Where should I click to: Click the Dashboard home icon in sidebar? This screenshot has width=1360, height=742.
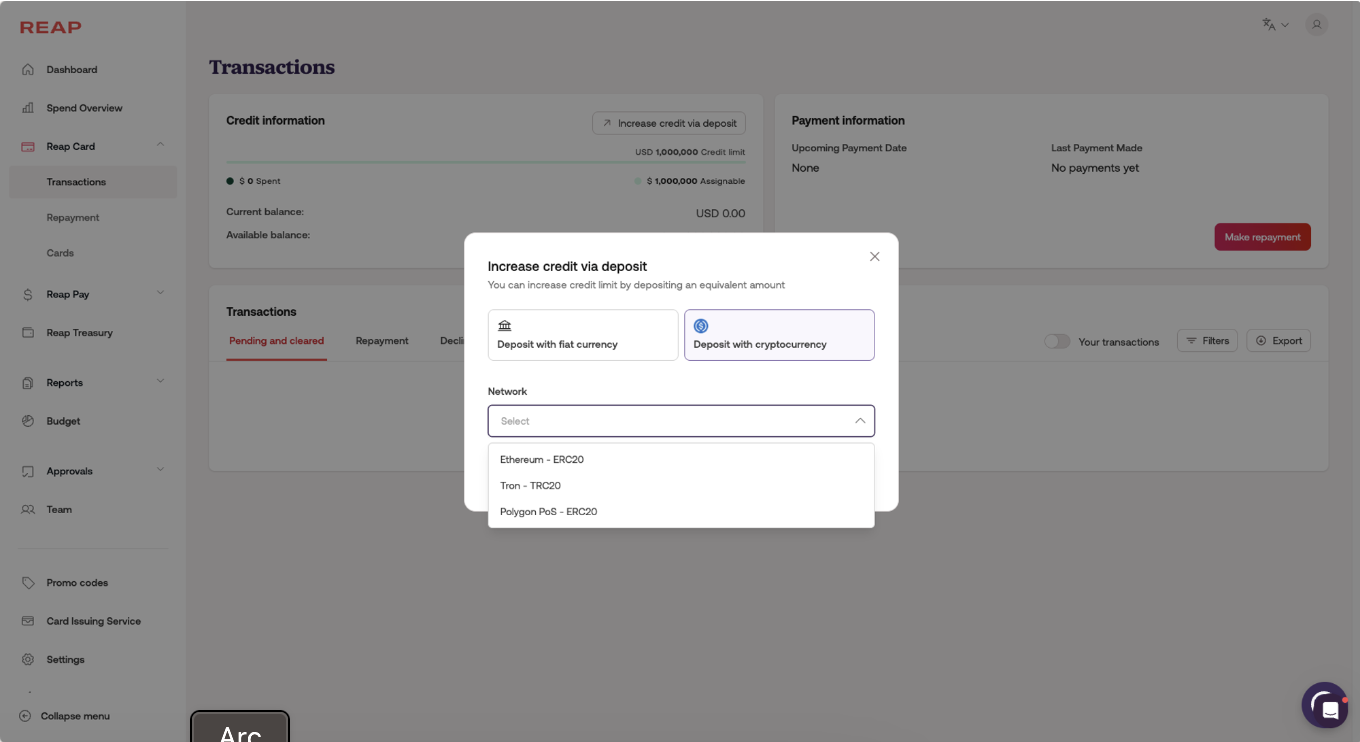click(x=28, y=70)
